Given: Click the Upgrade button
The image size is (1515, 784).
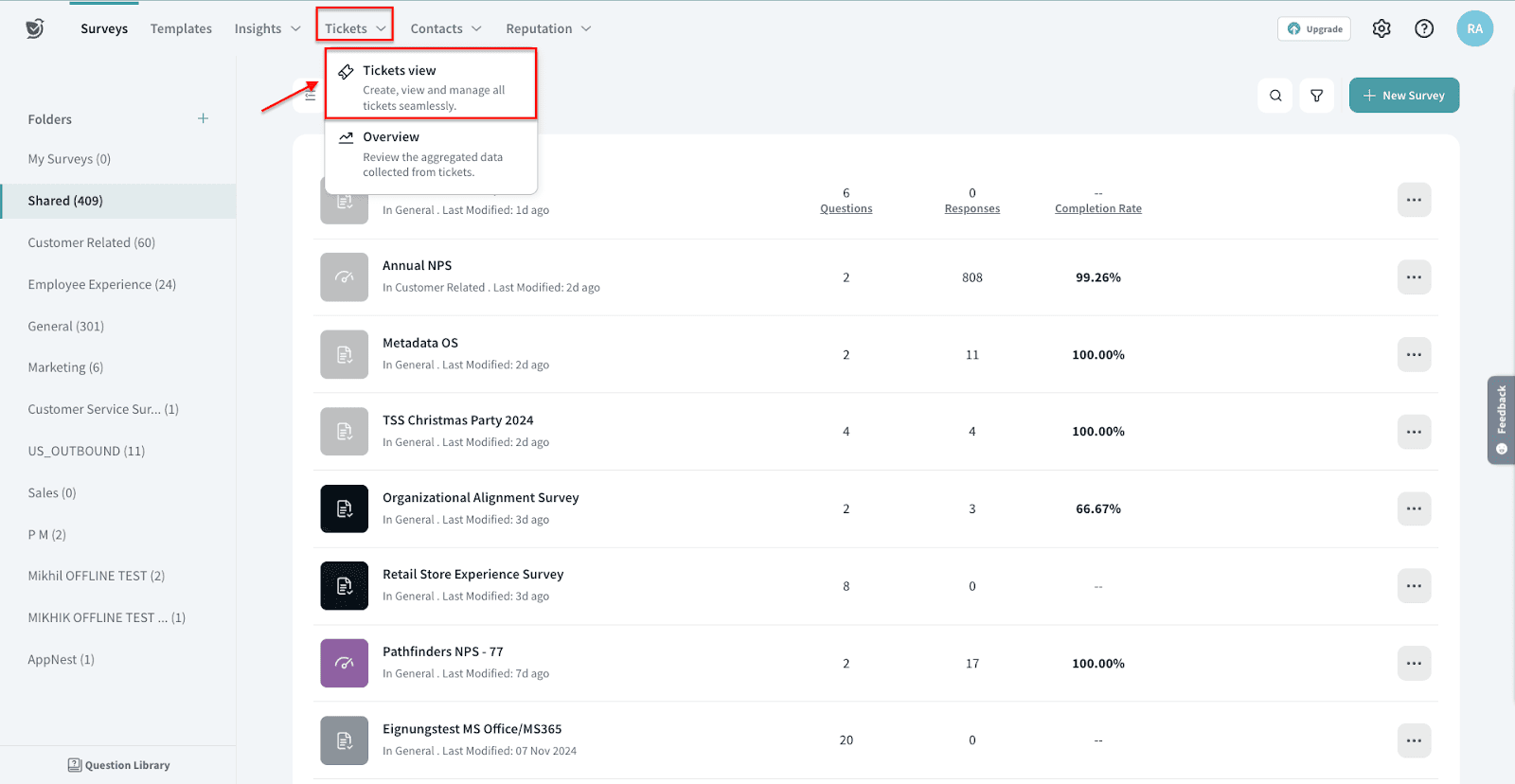Looking at the screenshot, I should [x=1314, y=28].
